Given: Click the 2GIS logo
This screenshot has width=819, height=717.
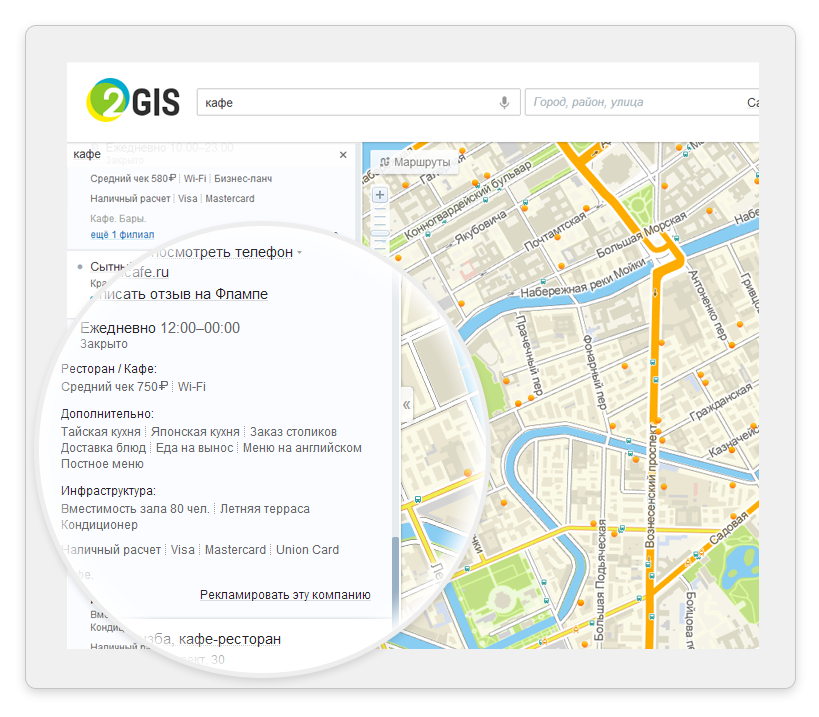Looking at the screenshot, I should [133, 100].
